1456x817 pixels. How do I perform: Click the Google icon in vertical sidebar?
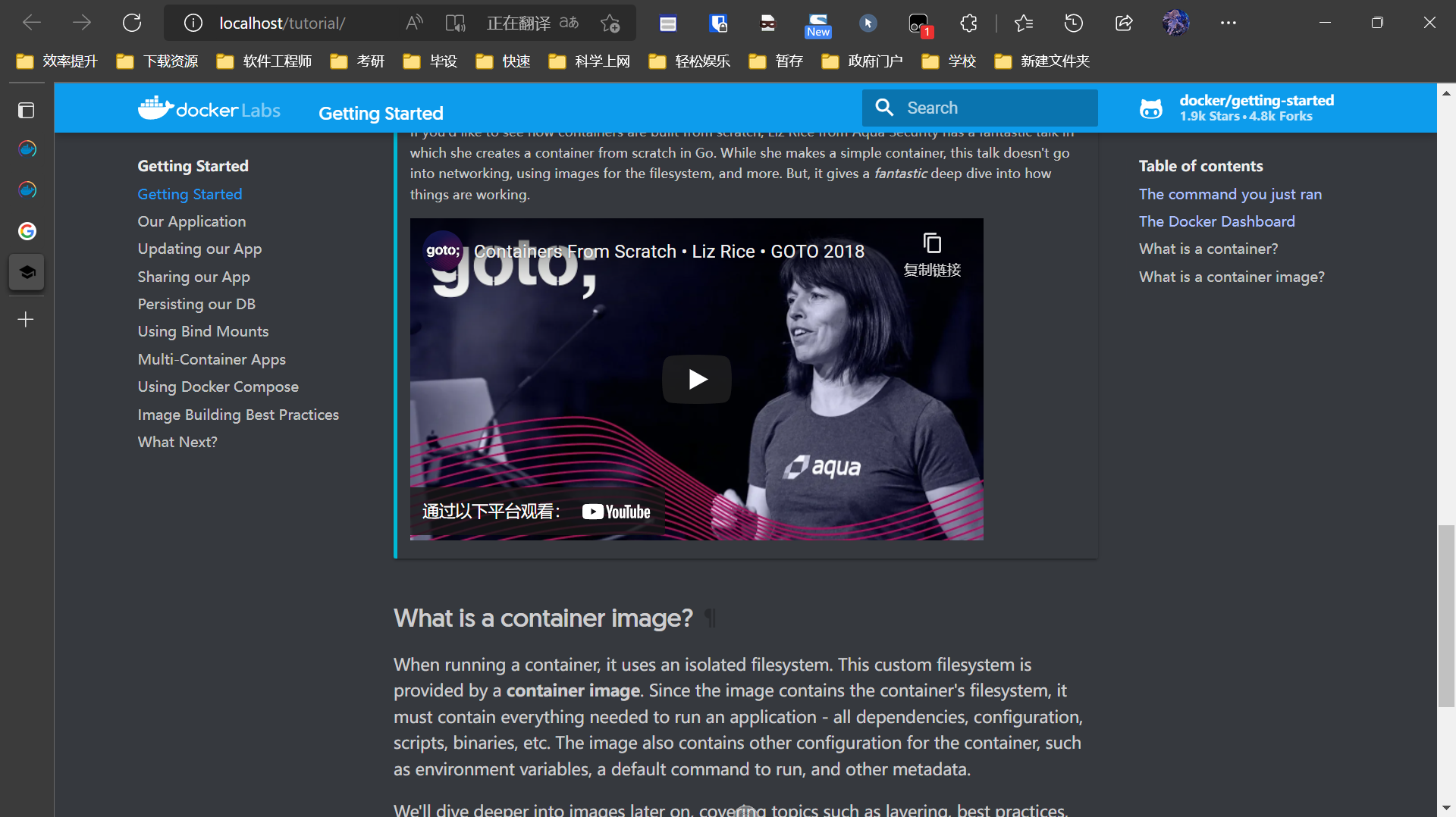[x=27, y=231]
